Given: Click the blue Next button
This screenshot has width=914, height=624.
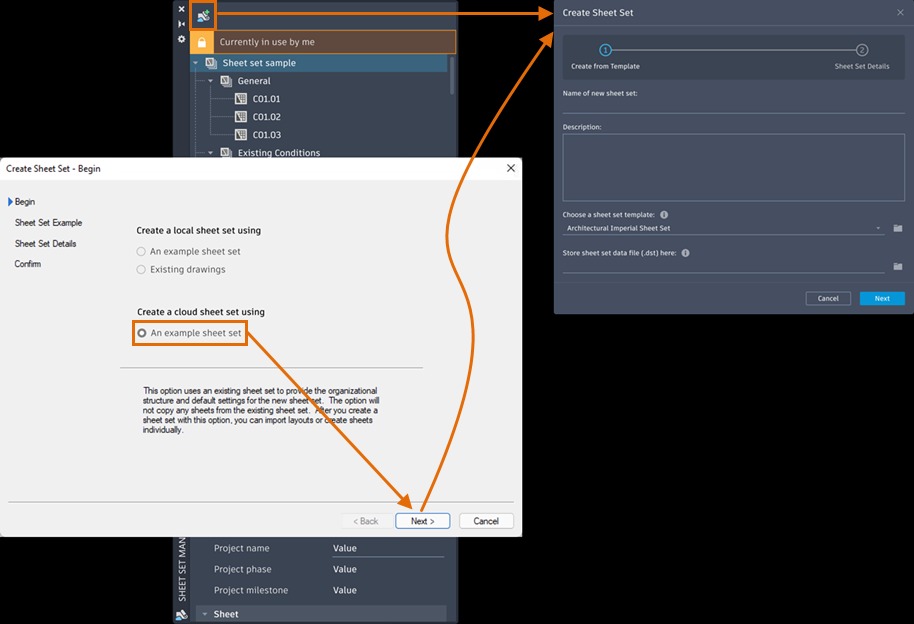Looking at the screenshot, I should click(882, 298).
